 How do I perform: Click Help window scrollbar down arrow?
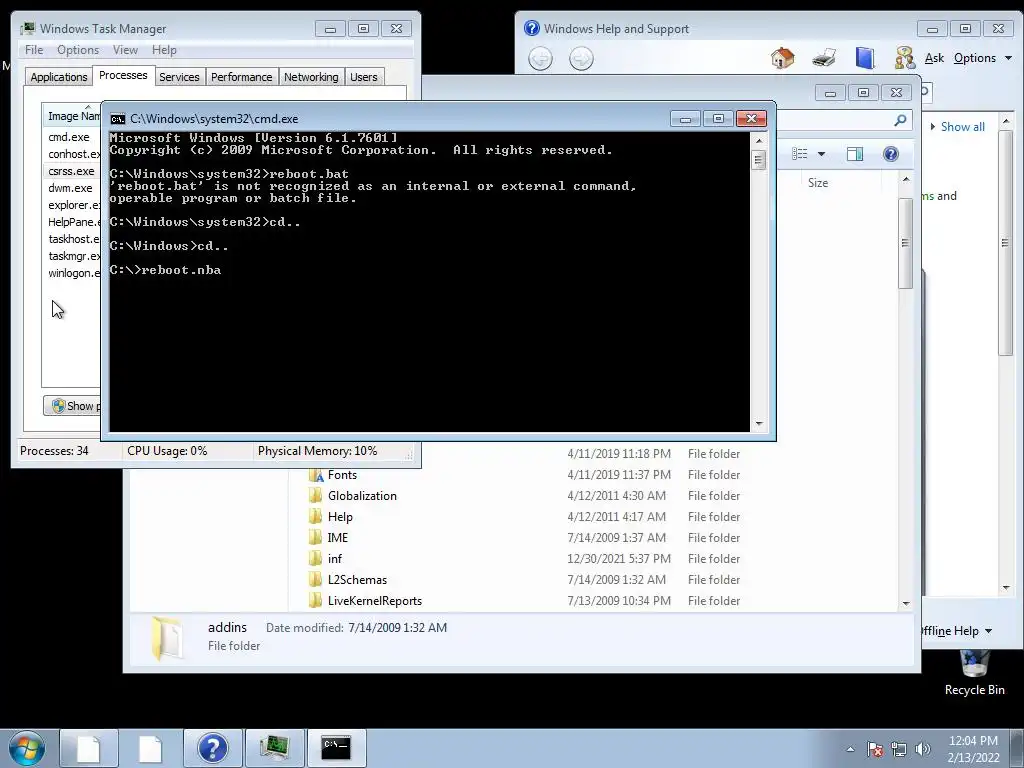(x=1006, y=588)
